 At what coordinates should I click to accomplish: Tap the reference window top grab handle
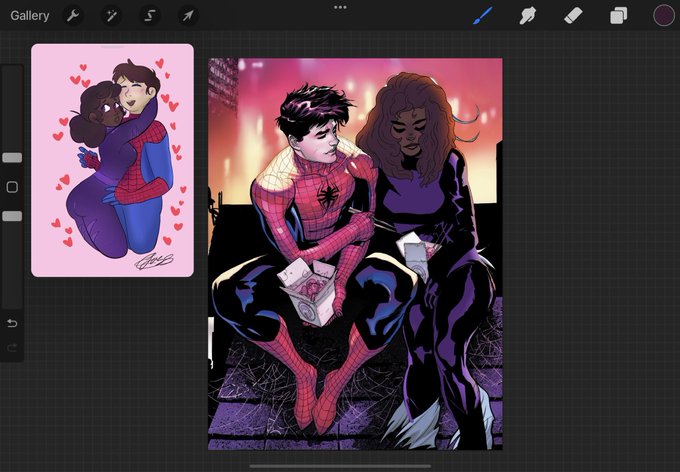click(x=112, y=46)
